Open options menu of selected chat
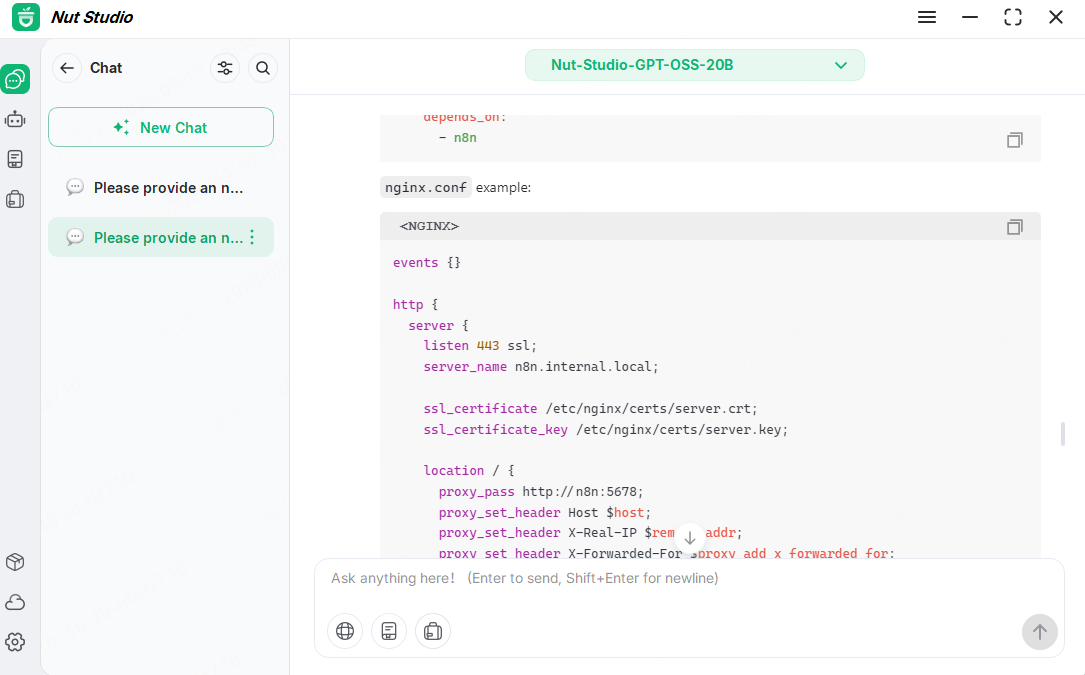1085x675 pixels. [x=253, y=237]
